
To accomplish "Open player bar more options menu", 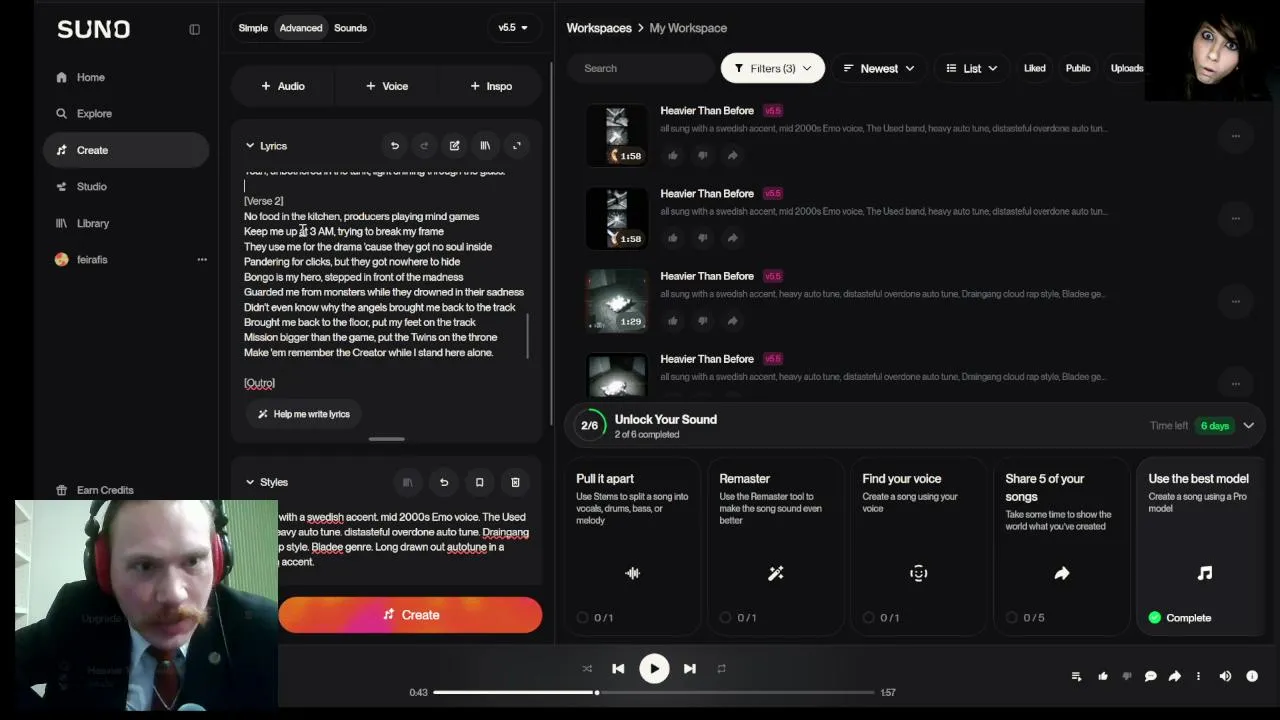I will click(1198, 677).
